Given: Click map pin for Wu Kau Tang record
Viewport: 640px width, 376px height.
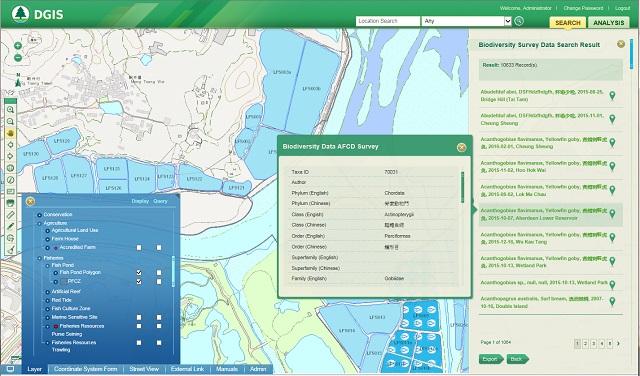Looking at the screenshot, I should point(612,238).
